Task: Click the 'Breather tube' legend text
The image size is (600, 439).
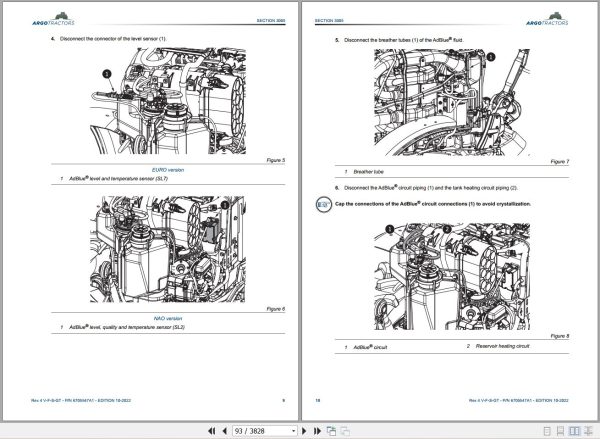Action: (368, 172)
